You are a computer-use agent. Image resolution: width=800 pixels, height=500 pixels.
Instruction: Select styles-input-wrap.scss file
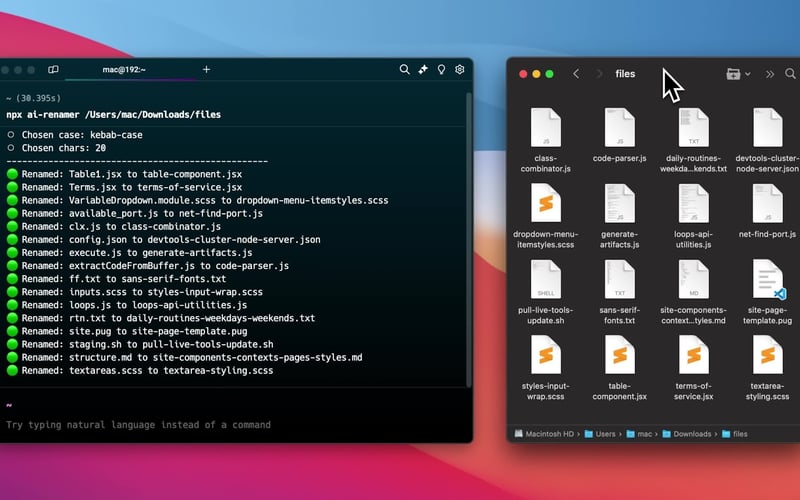(545, 368)
